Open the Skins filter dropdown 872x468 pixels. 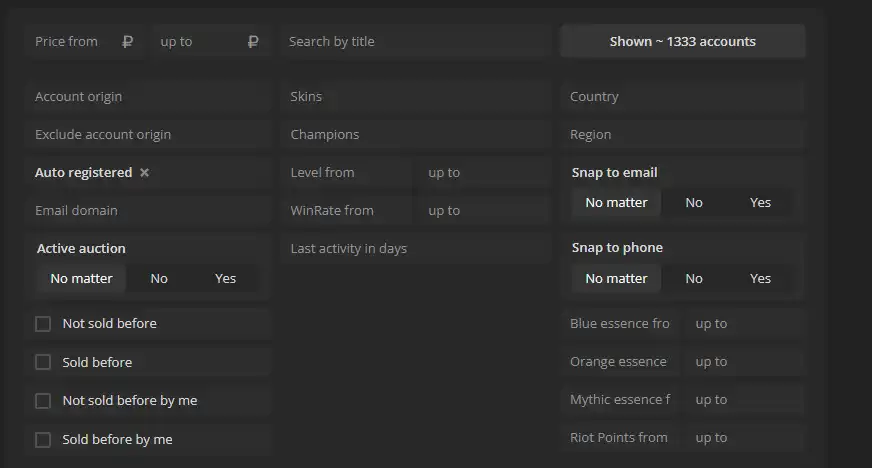pos(415,97)
